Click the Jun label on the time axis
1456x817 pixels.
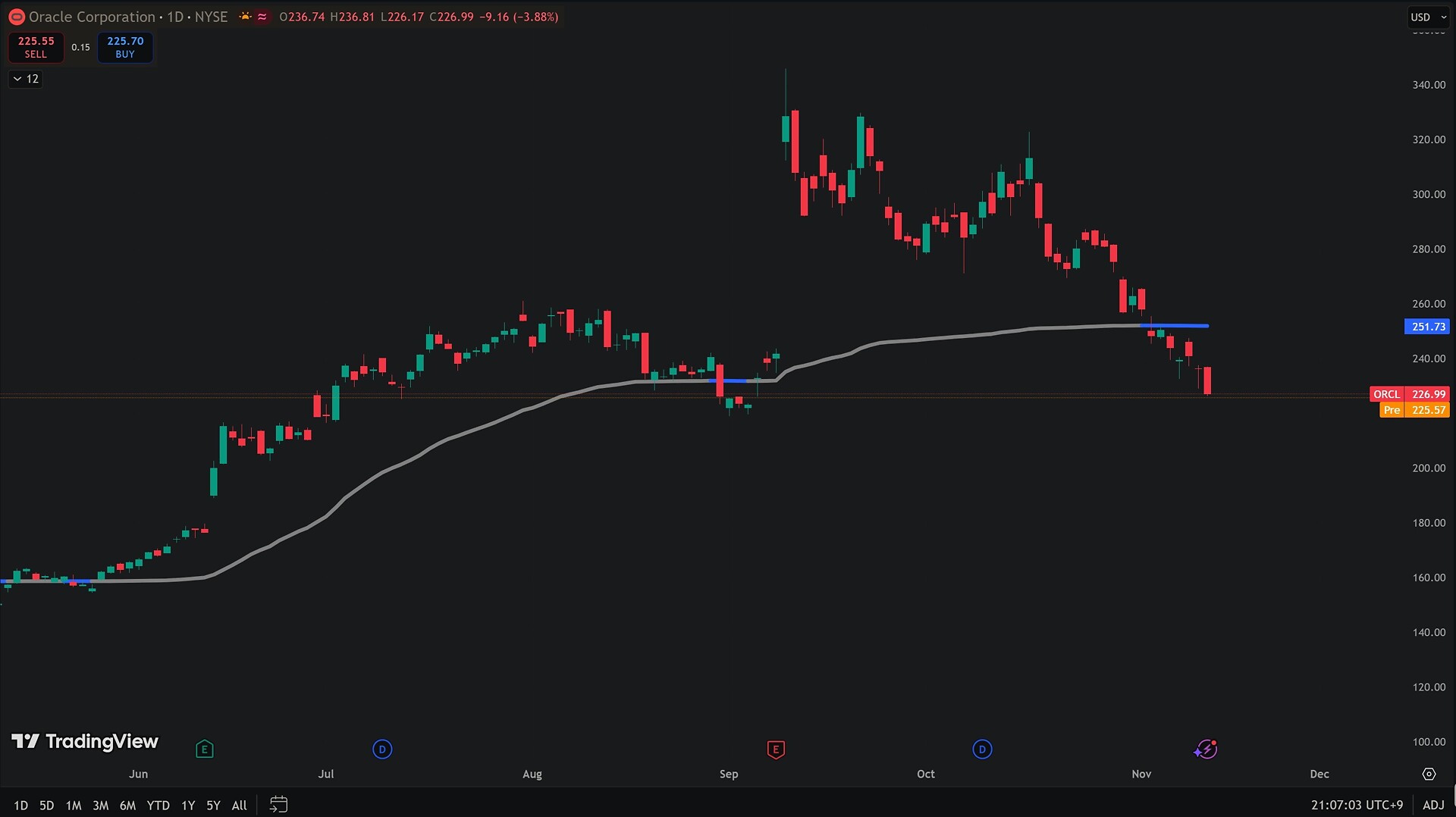[138, 774]
